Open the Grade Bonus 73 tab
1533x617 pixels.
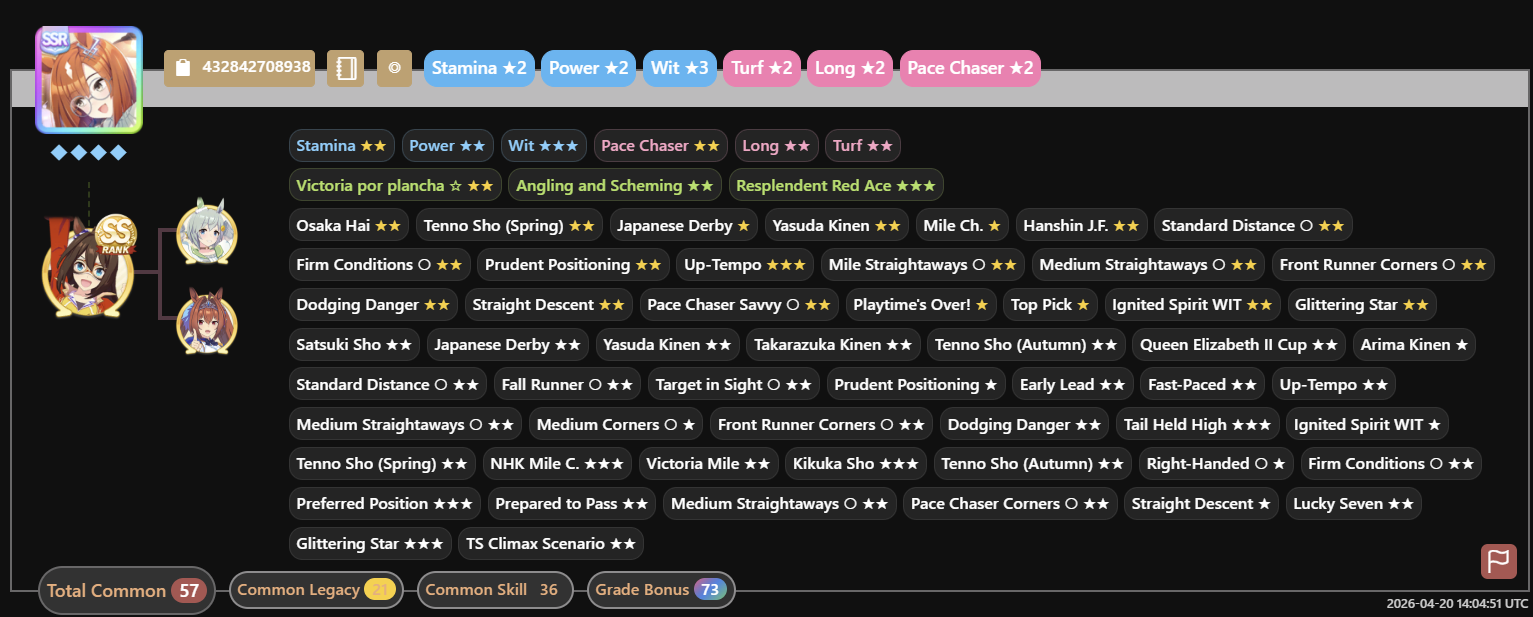[x=661, y=590]
